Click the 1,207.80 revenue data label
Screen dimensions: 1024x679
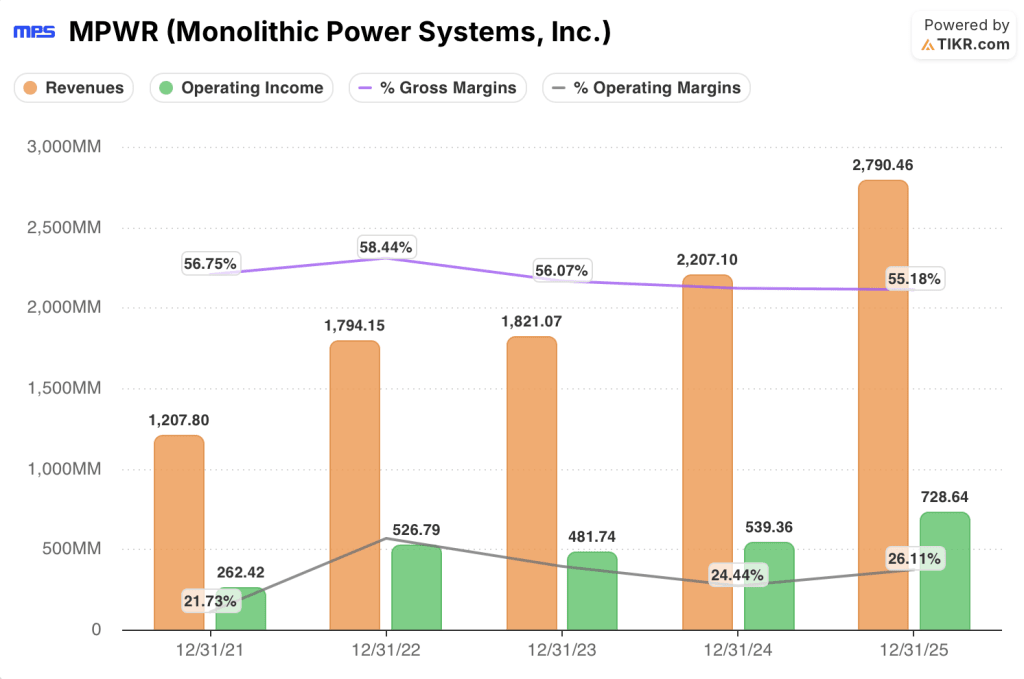(178, 420)
